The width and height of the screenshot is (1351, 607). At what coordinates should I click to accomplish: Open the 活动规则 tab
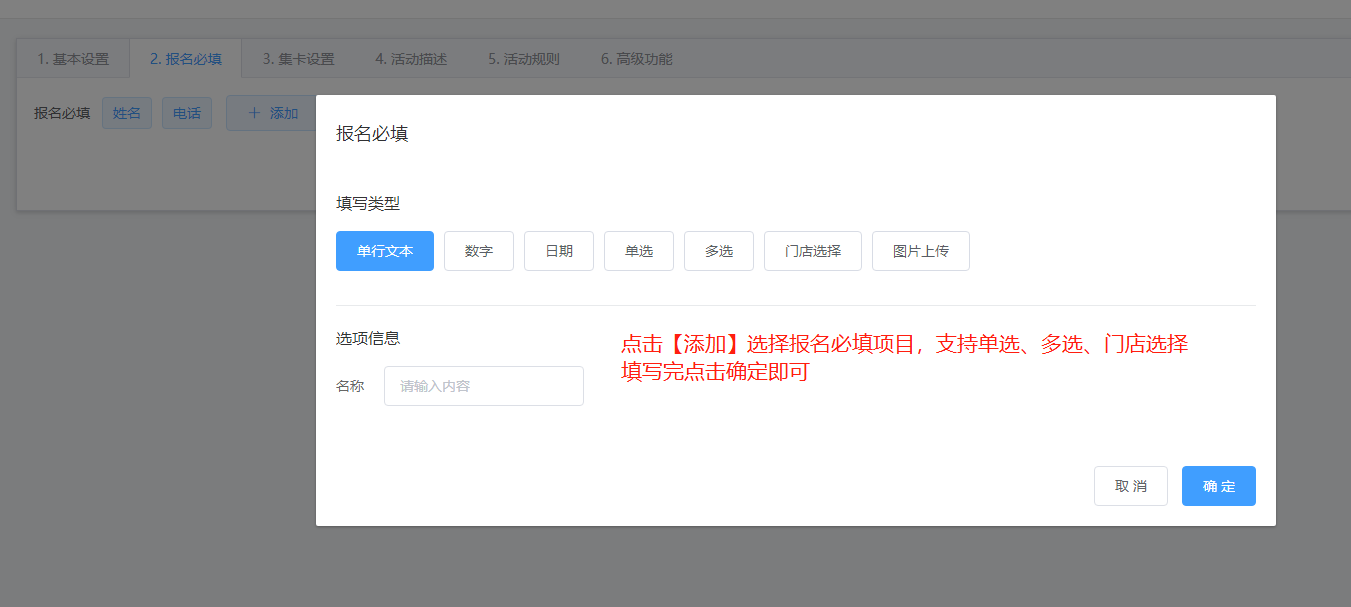(x=524, y=59)
